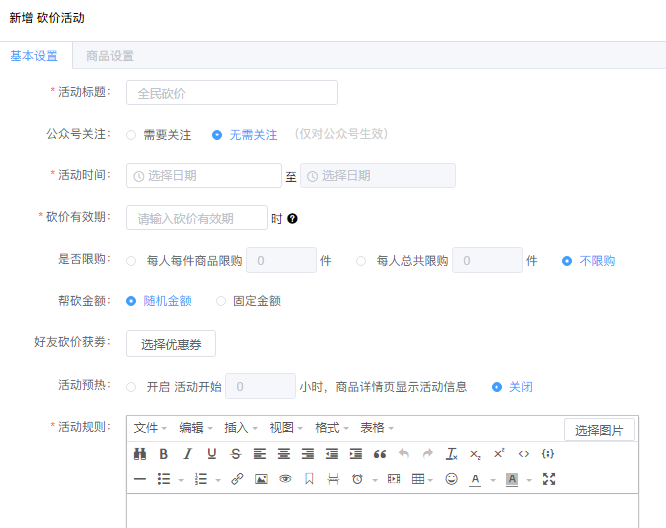Open the emoticons picker in the editor
666x528 pixels.
451,479
